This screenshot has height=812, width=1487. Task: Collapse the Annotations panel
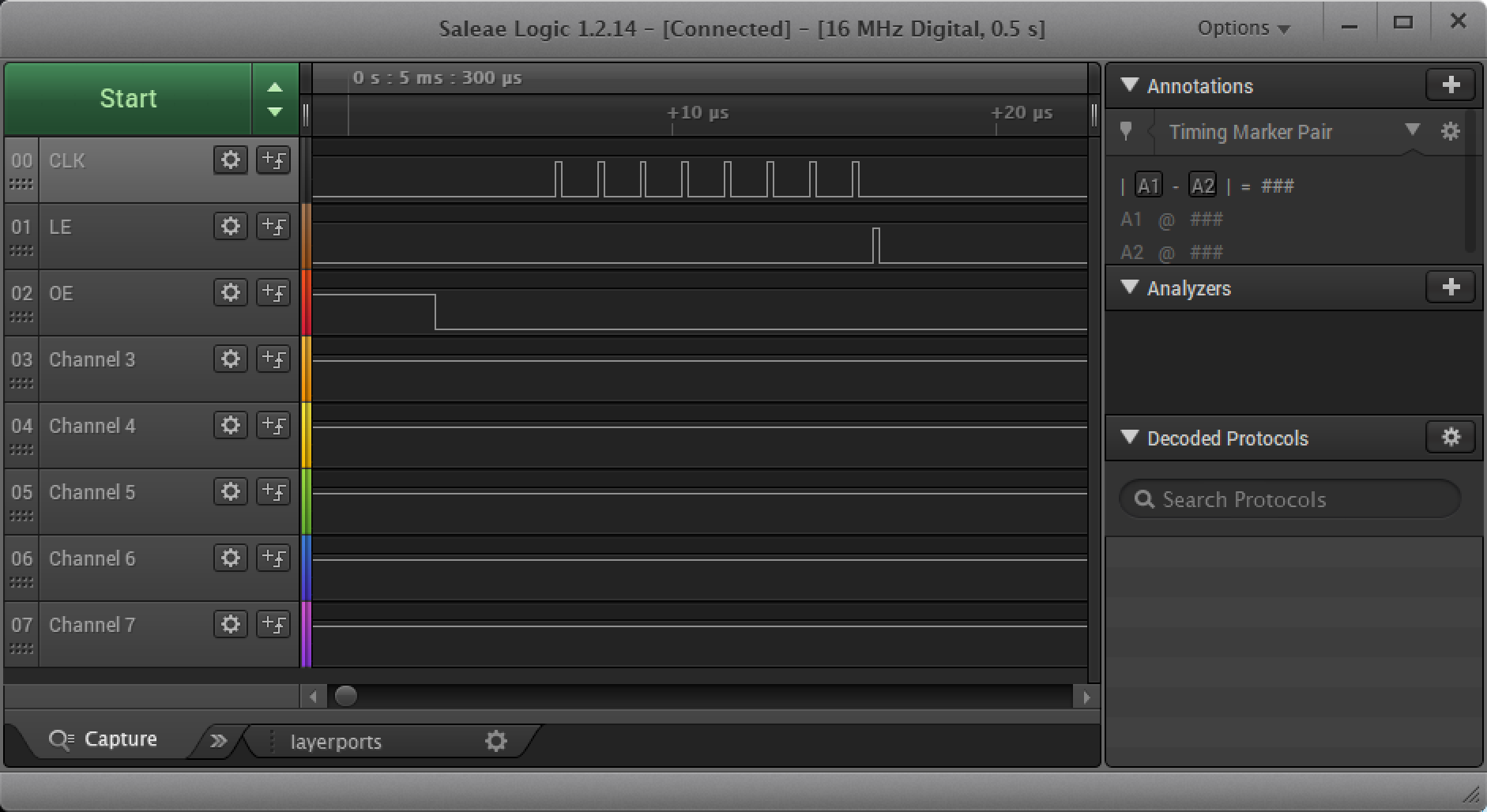pyautogui.click(x=1130, y=85)
